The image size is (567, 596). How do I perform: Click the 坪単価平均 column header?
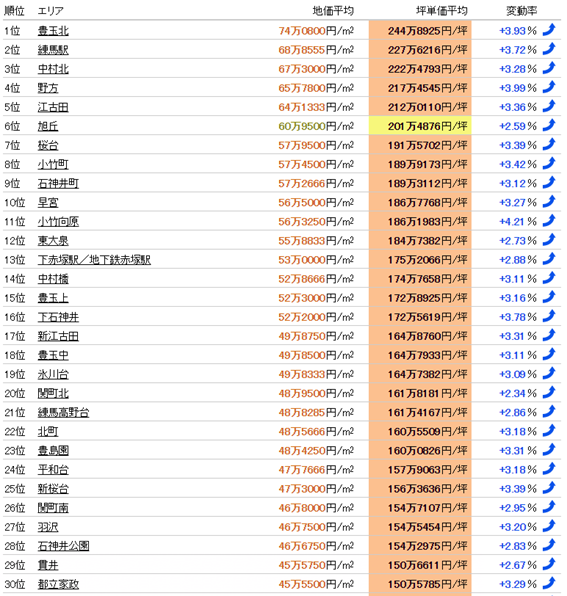click(x=442, y=11)
